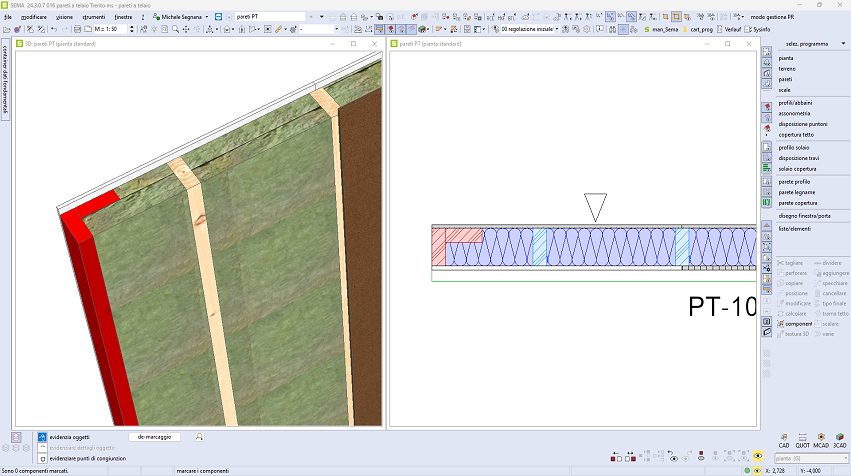851x476 pixels.
Task: Select evidenzia oggetti option
Action: [x=68, y=437]
